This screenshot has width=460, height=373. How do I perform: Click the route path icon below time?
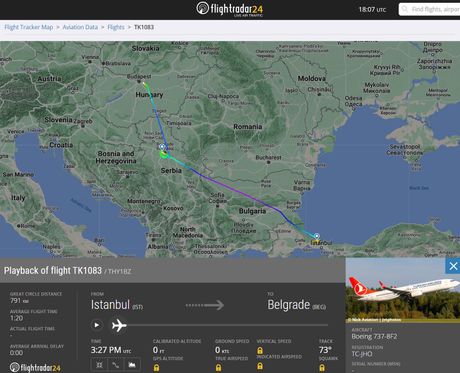(x=115, y=365)
